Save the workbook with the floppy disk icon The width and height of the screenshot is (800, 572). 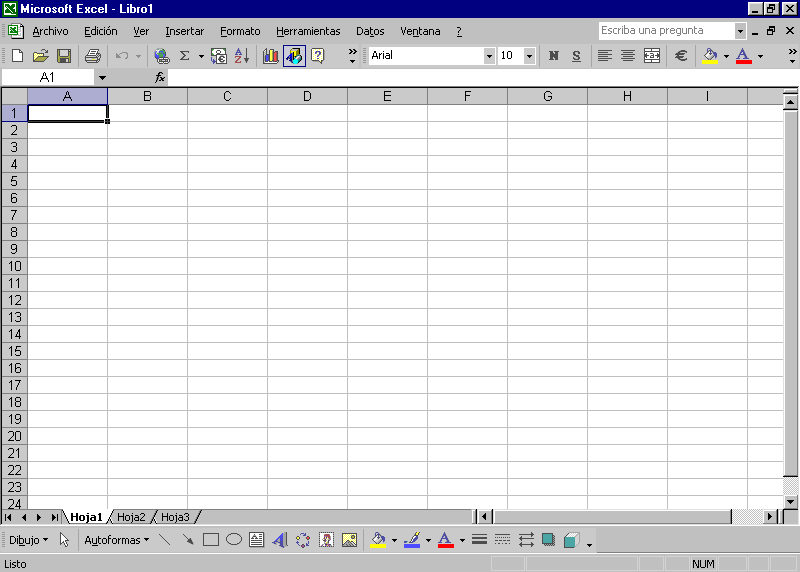pos(64,56)
